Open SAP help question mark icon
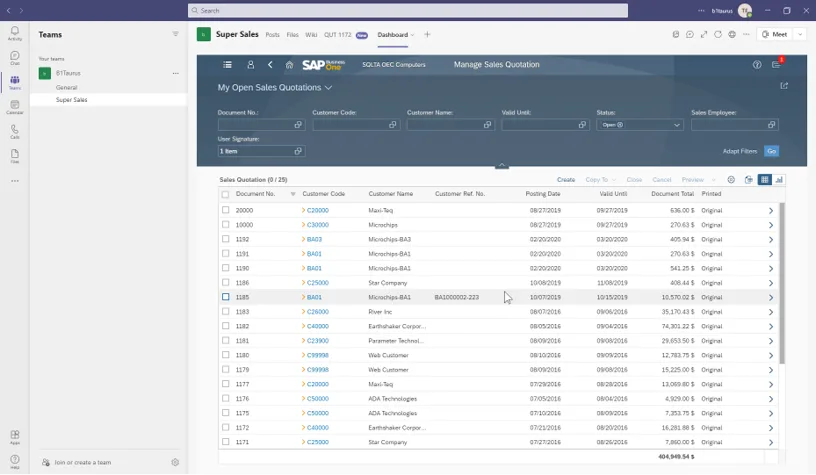The width and height of the screenshot is (816, 475). 757,65
